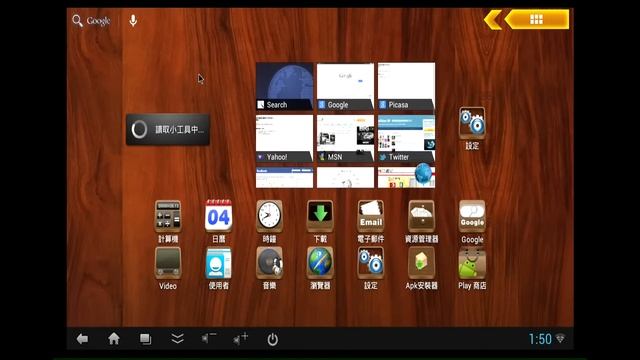
Task: Open the Yahoo! bookmark thumbnail
Action: 284,139
